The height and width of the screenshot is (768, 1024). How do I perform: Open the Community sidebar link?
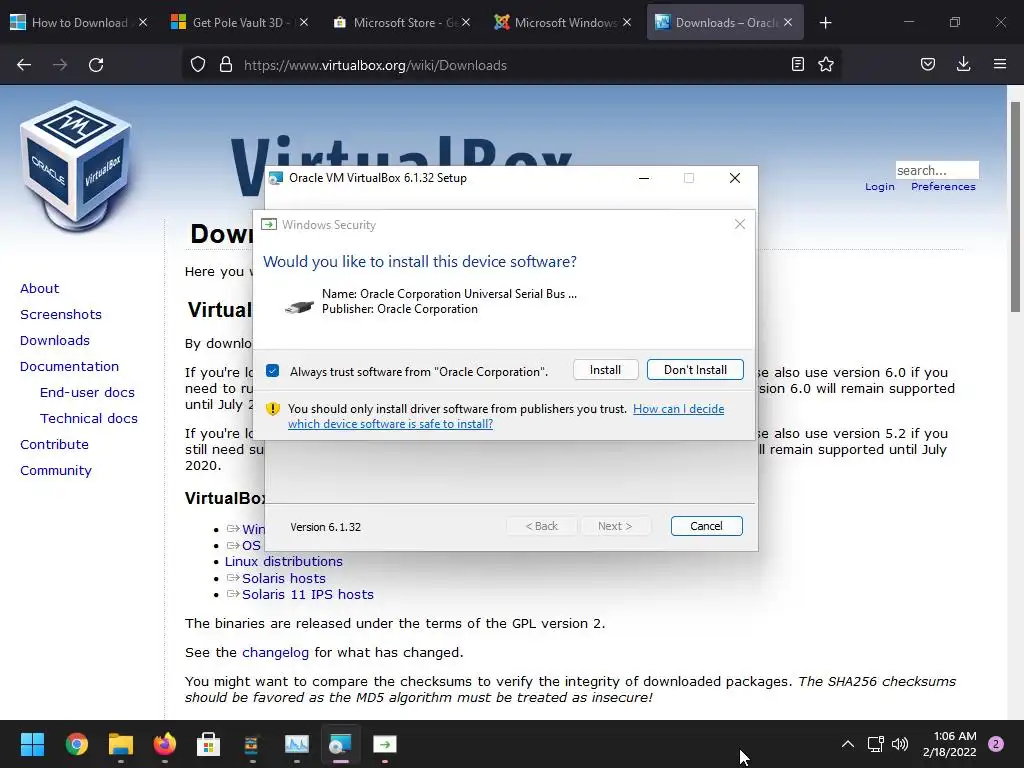pyautogui.click(x=56, y=471)
